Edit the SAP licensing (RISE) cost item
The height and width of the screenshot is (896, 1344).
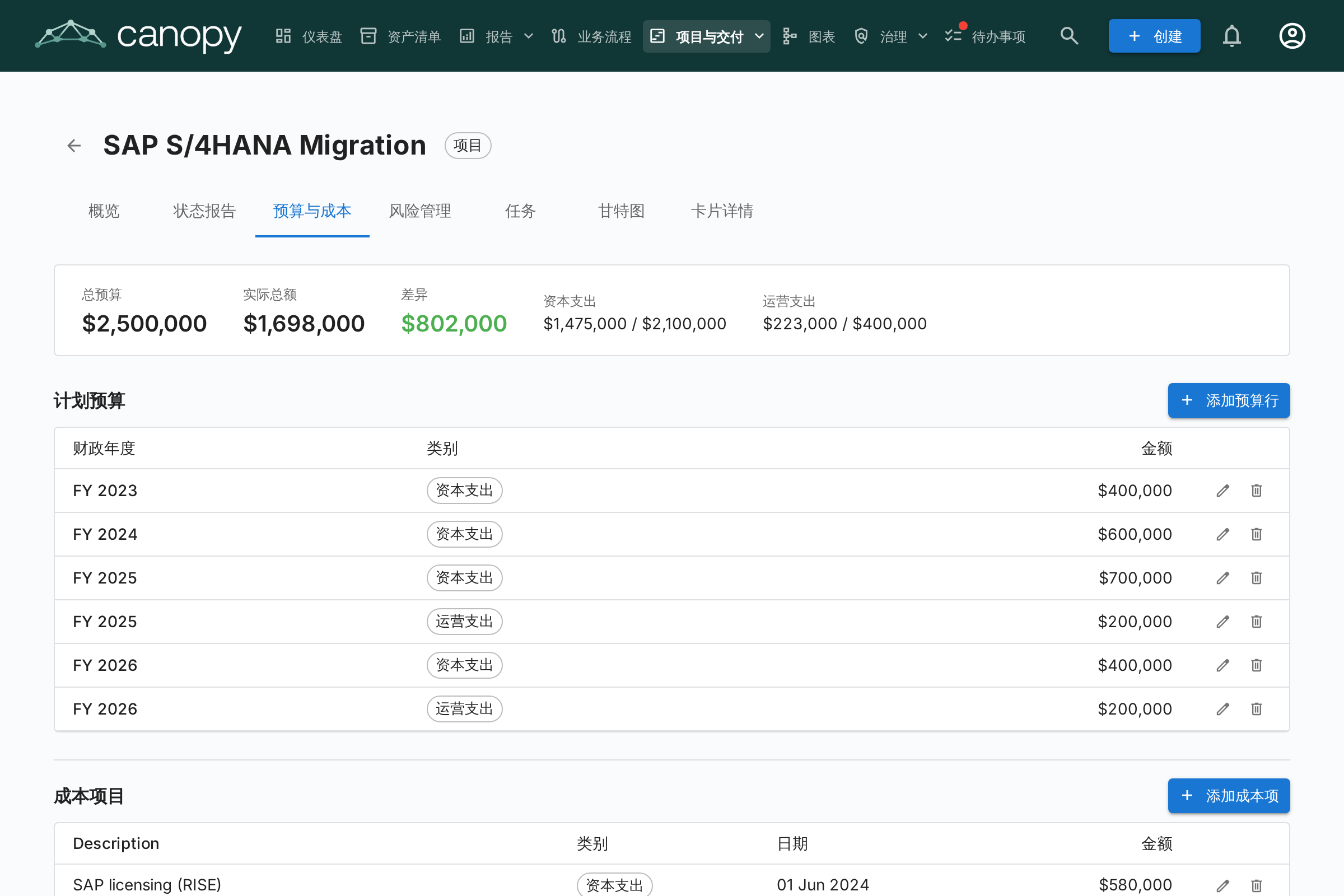click(x=1223, y=886)
